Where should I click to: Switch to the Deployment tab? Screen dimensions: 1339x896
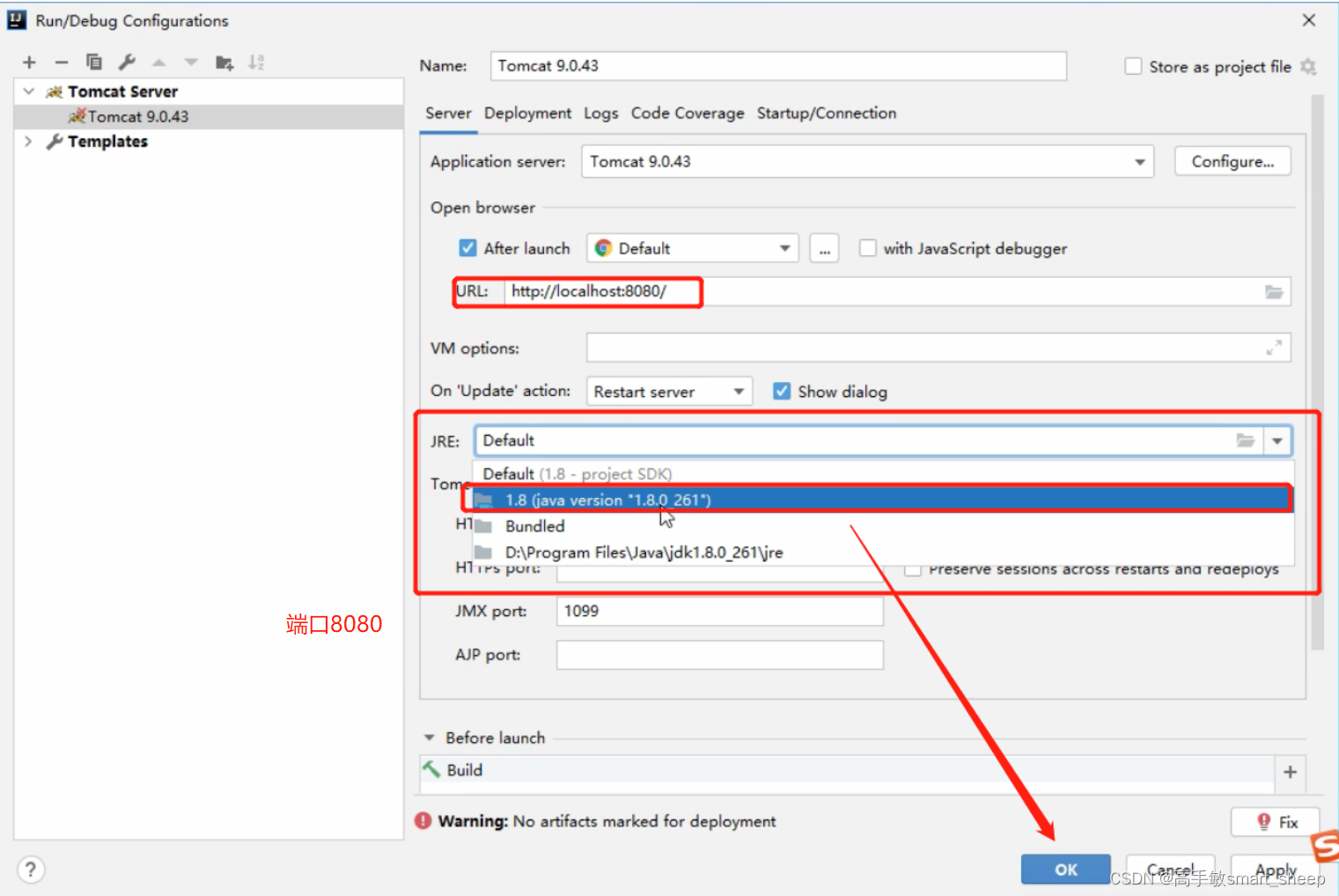pyautogui.click(x=527, y=114)
